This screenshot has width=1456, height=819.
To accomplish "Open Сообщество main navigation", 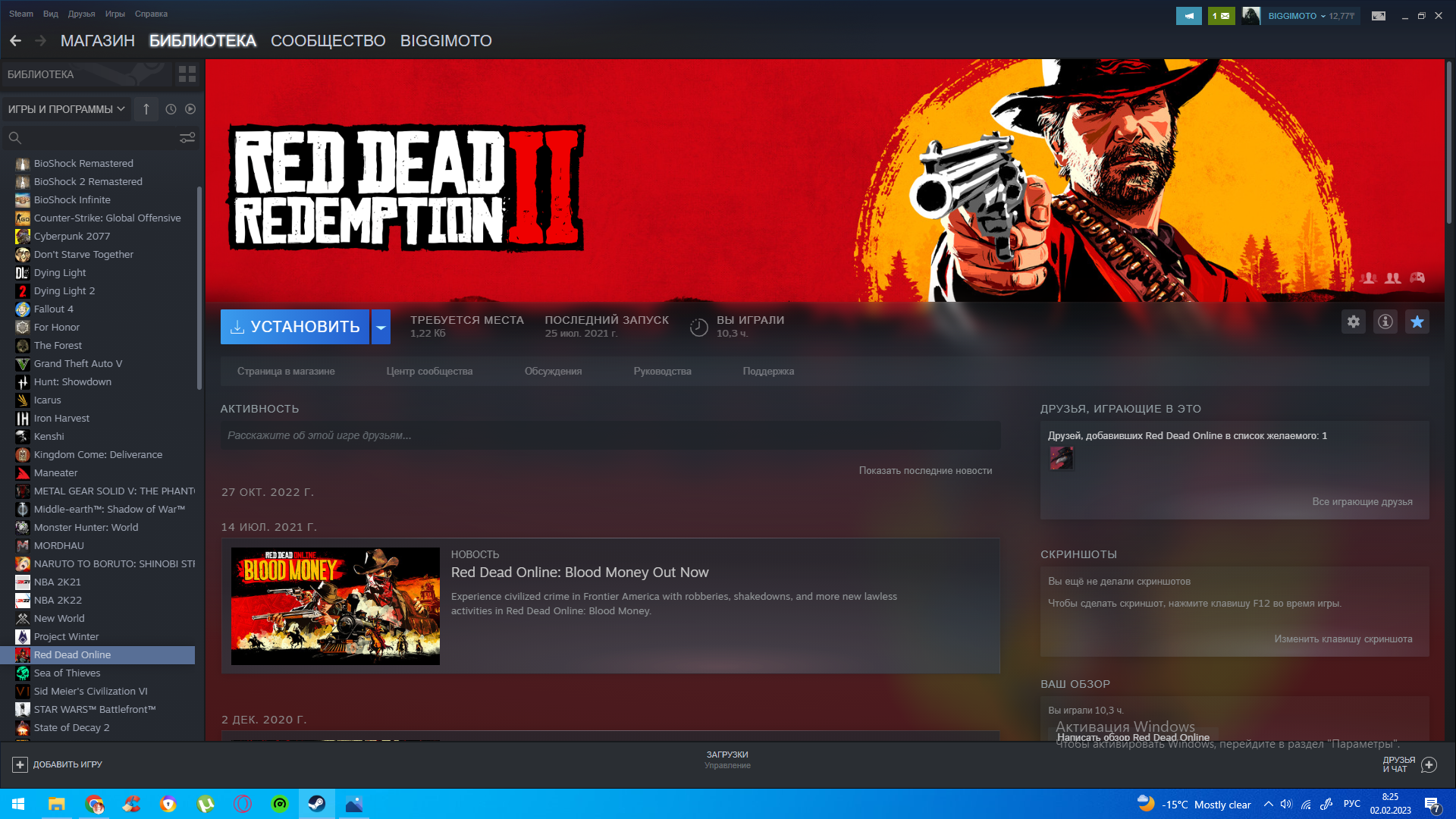I will tap(328, 41).
